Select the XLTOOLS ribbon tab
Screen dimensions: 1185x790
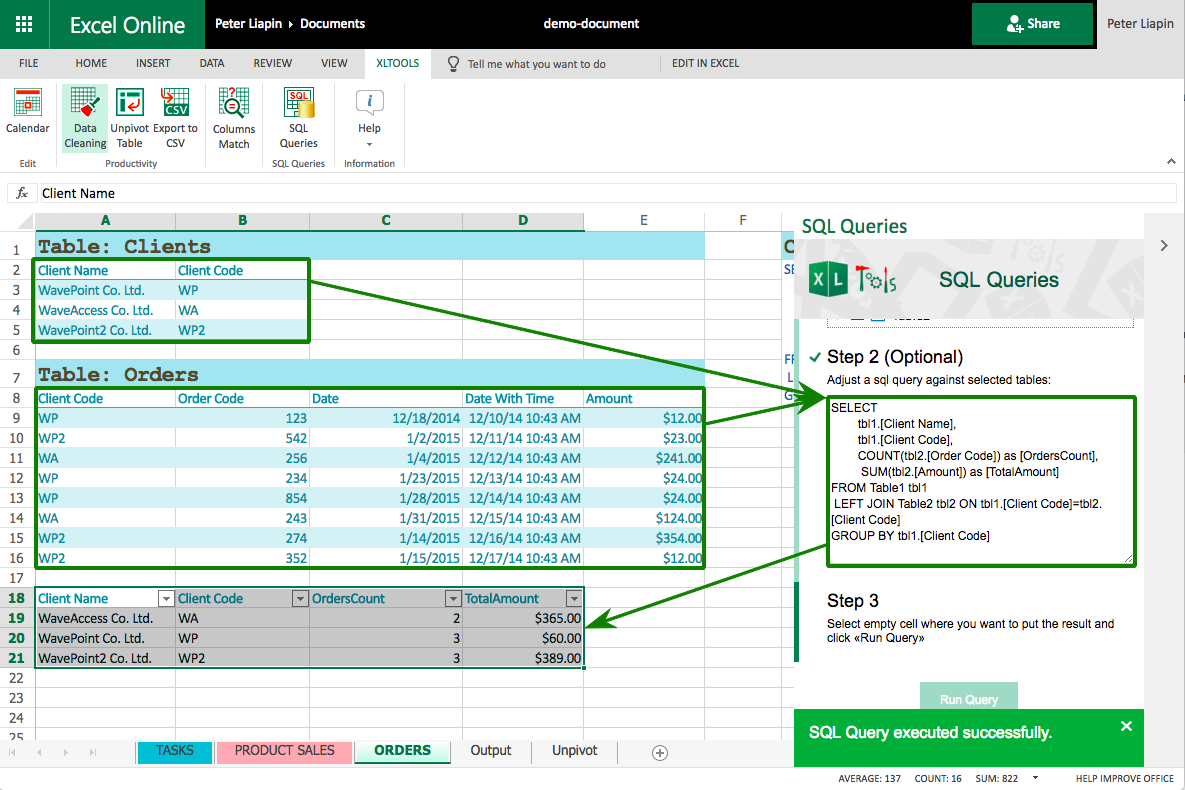[398, 64]
